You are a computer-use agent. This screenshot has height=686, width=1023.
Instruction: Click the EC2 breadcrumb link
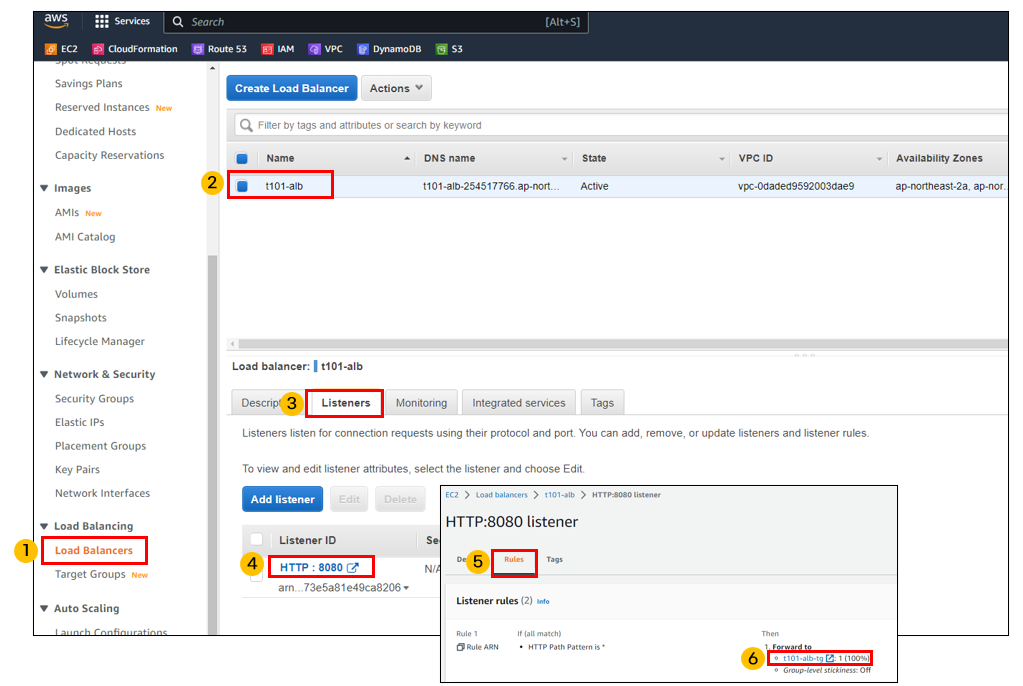tap(451, 495)
